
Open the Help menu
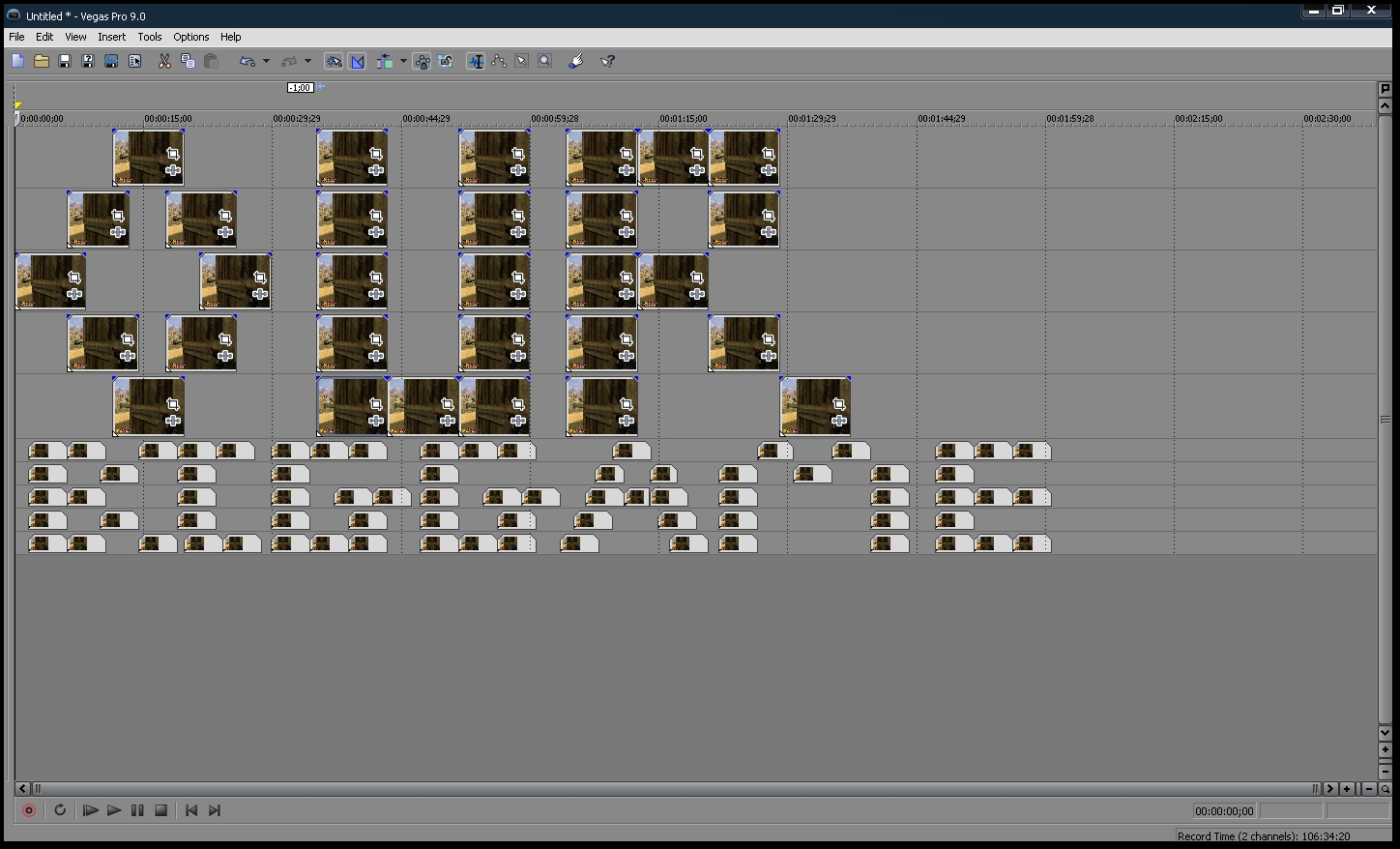(x=230, y=37)
